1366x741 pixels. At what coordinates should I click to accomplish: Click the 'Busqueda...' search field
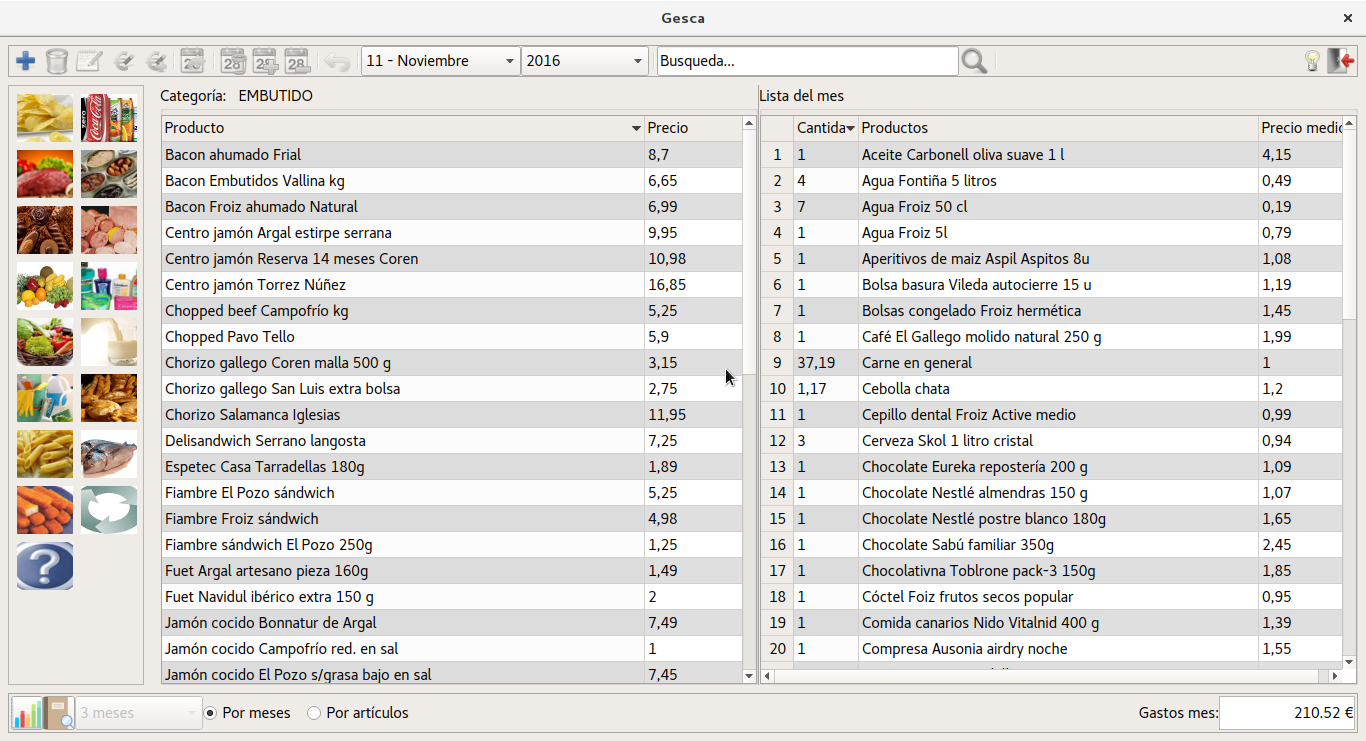click(806, 61)
